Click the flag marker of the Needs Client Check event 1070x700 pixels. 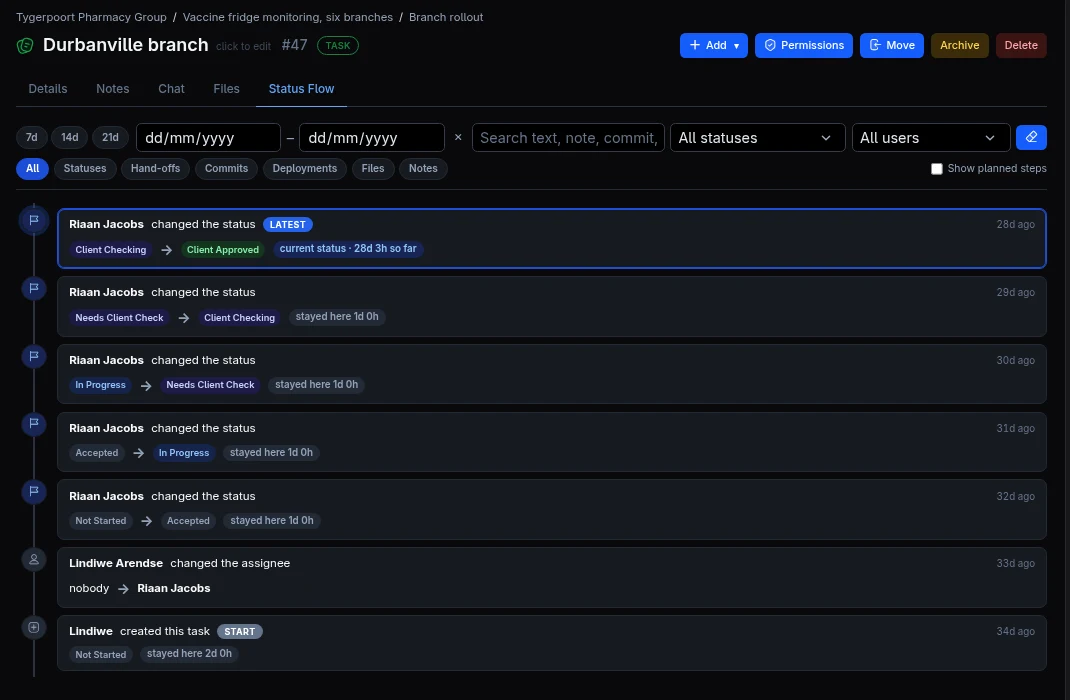(33, 356)
